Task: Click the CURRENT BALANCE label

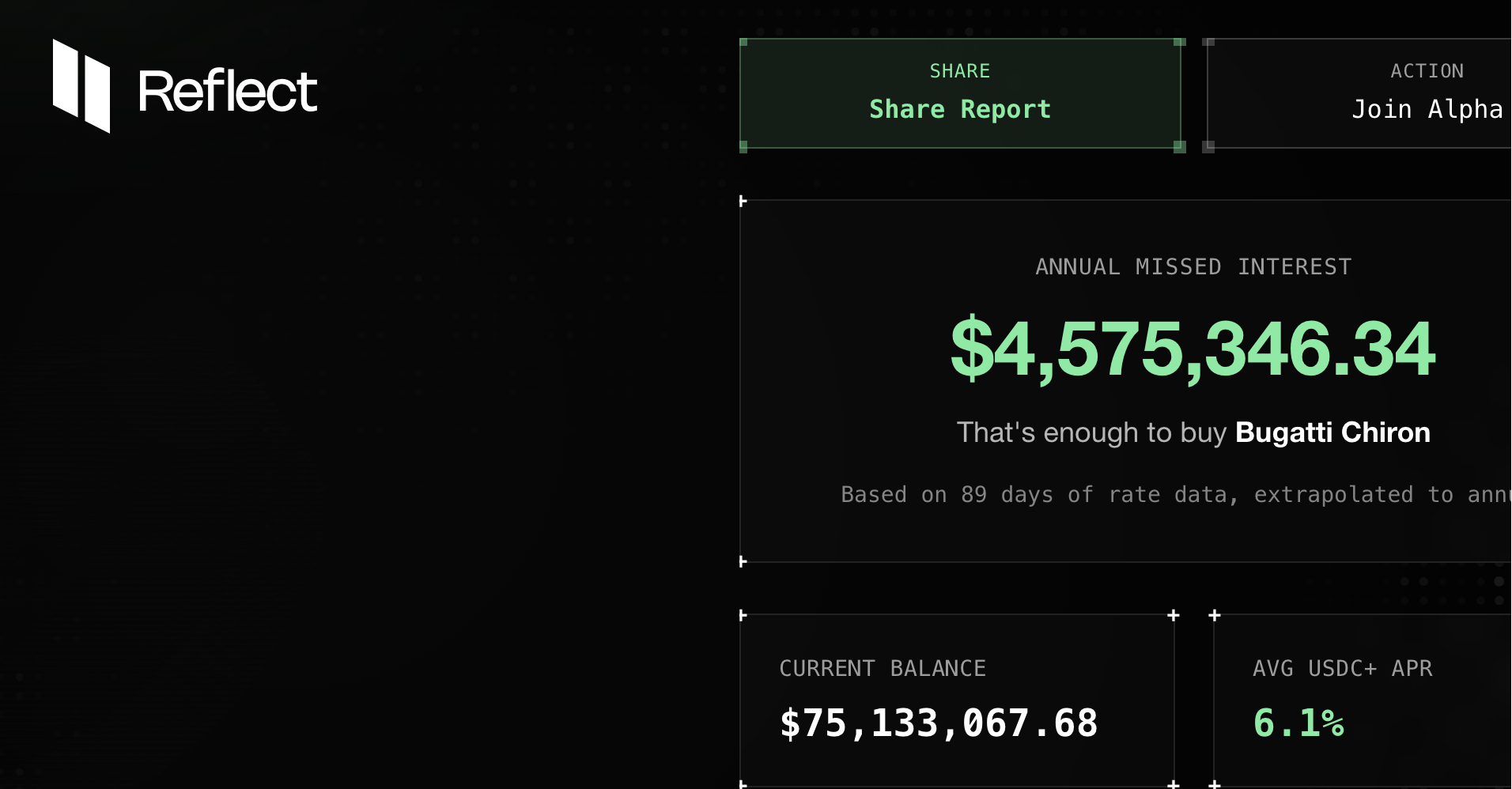Action: click(883, 669)
